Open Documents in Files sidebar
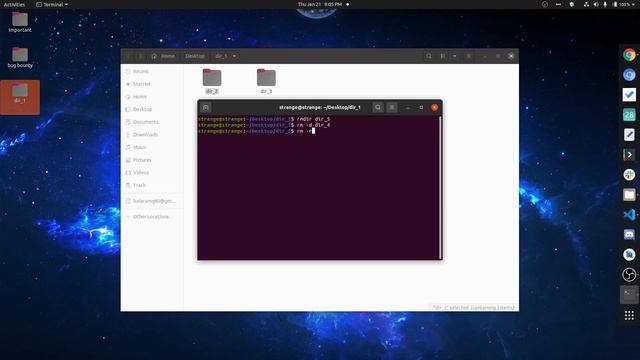Image resolution: width=640 pixels, height=360 pixels. click(x=152, y=122)
